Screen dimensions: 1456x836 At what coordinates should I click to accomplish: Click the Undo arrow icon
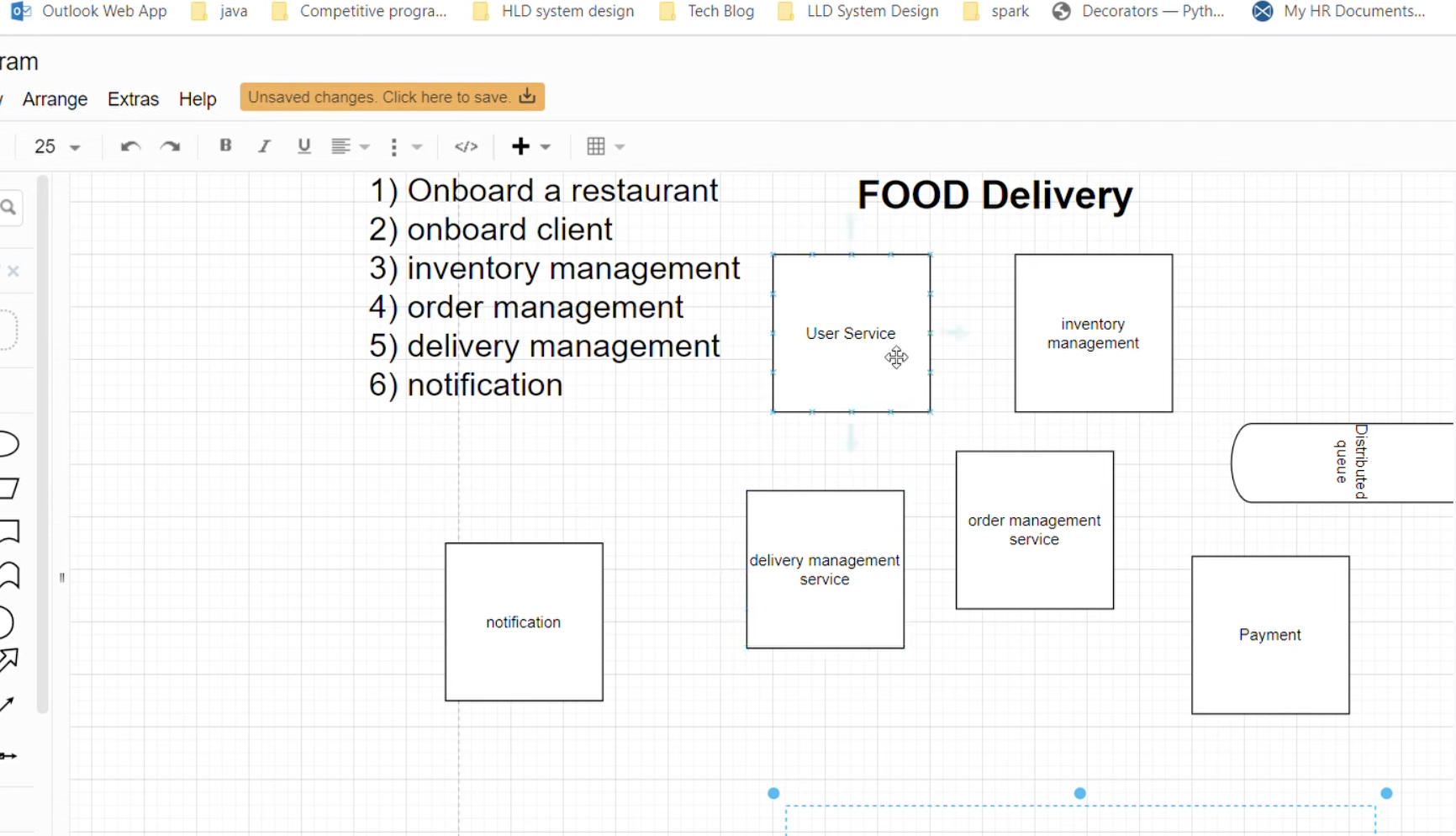[129, 146]
